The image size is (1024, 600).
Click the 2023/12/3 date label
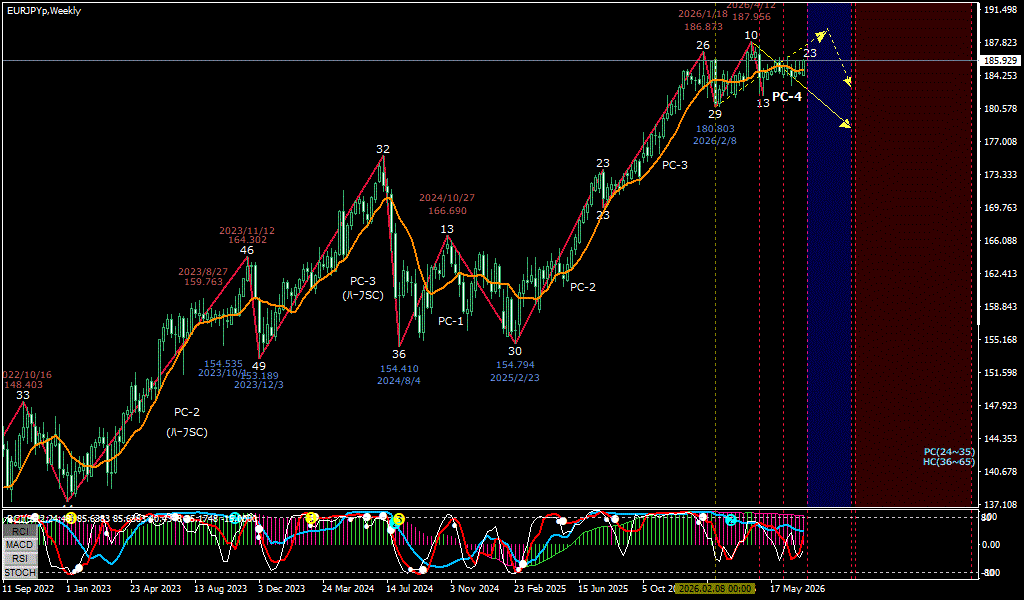(x=259, y=385)
